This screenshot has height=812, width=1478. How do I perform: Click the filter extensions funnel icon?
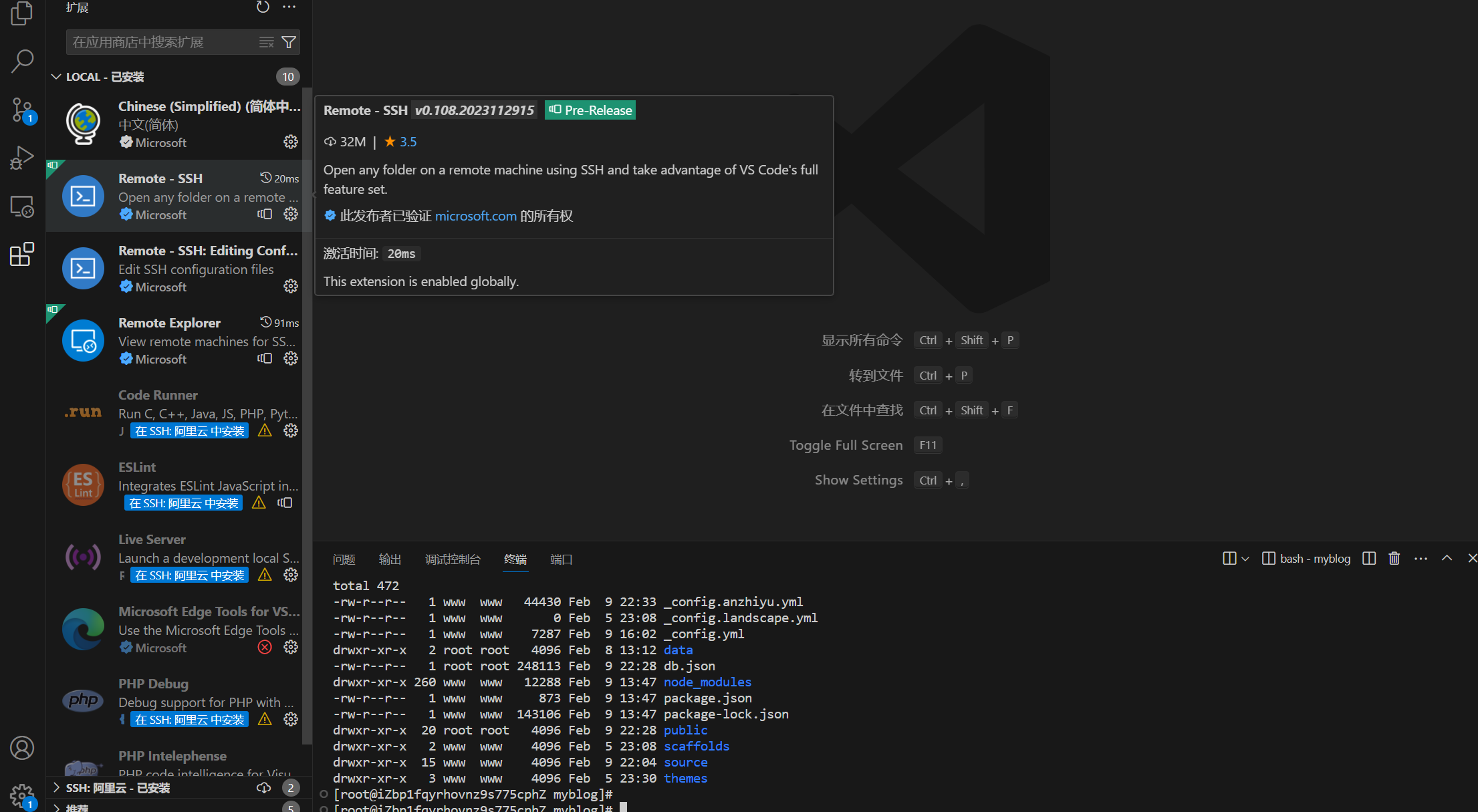point(289,42)
